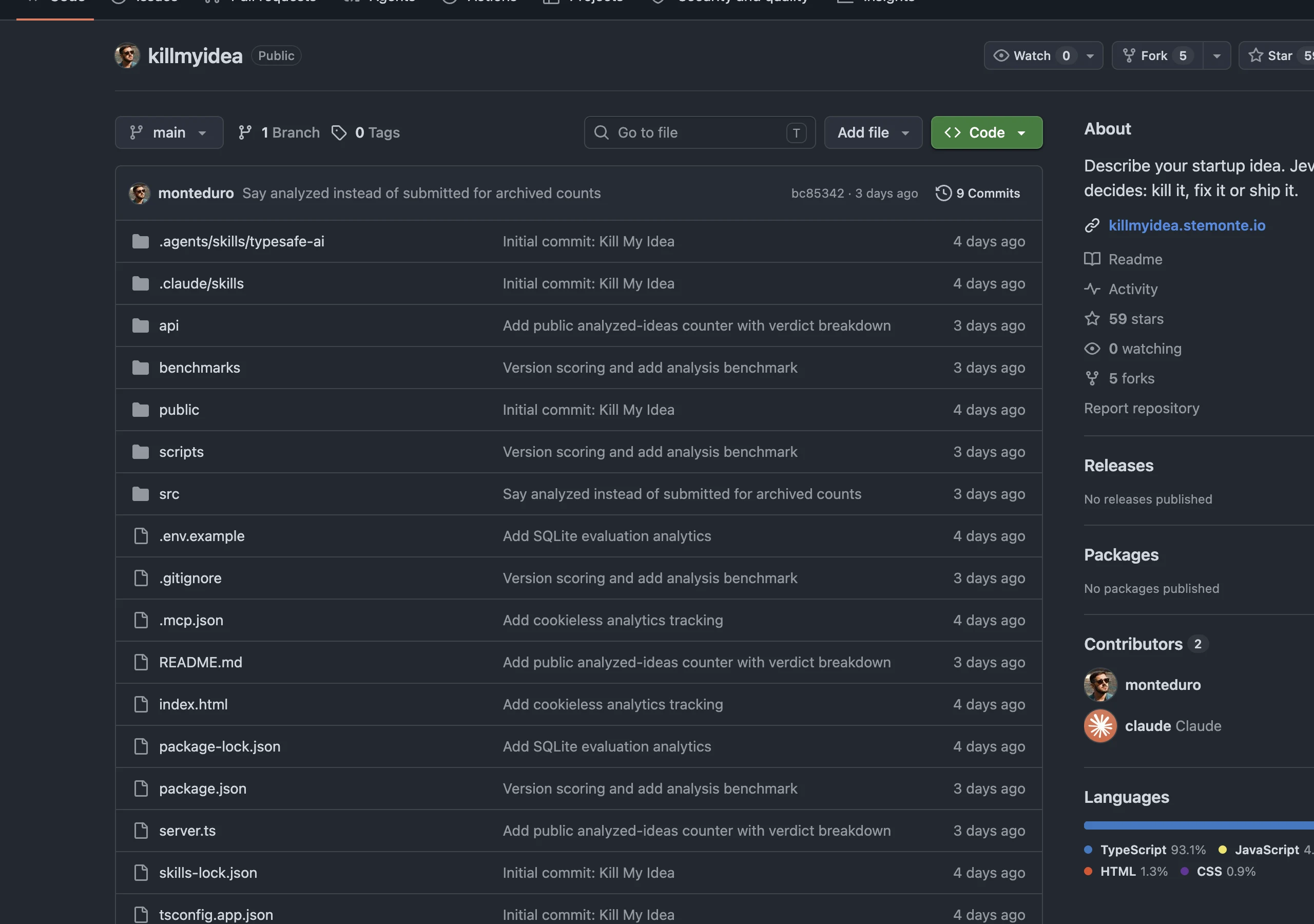Click the CSS 0.9% language entry
Viewport: 1314px width, 924px height.
[1218, 871]
